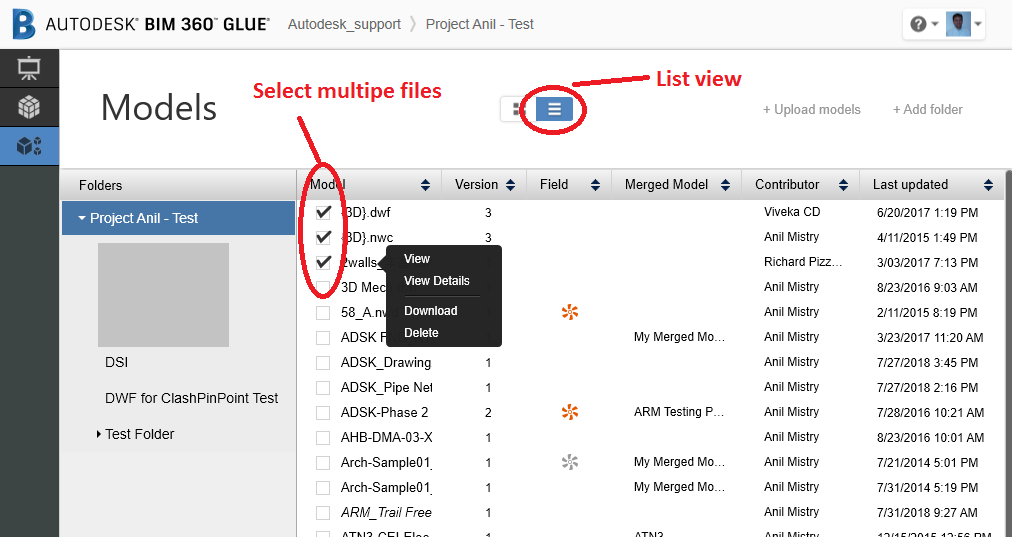The width and height of the screenshot is (1012, 537).
Task: Uncheck the 2walls model checkbox
Action: (323, 263)
